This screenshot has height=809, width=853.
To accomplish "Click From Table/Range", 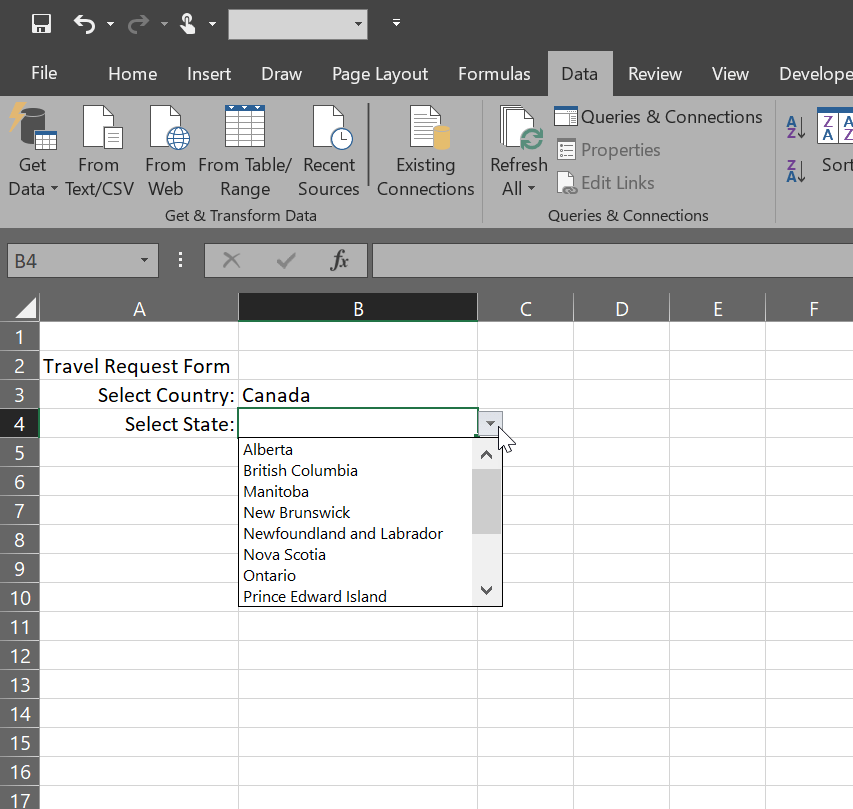I will click(245, 151).
